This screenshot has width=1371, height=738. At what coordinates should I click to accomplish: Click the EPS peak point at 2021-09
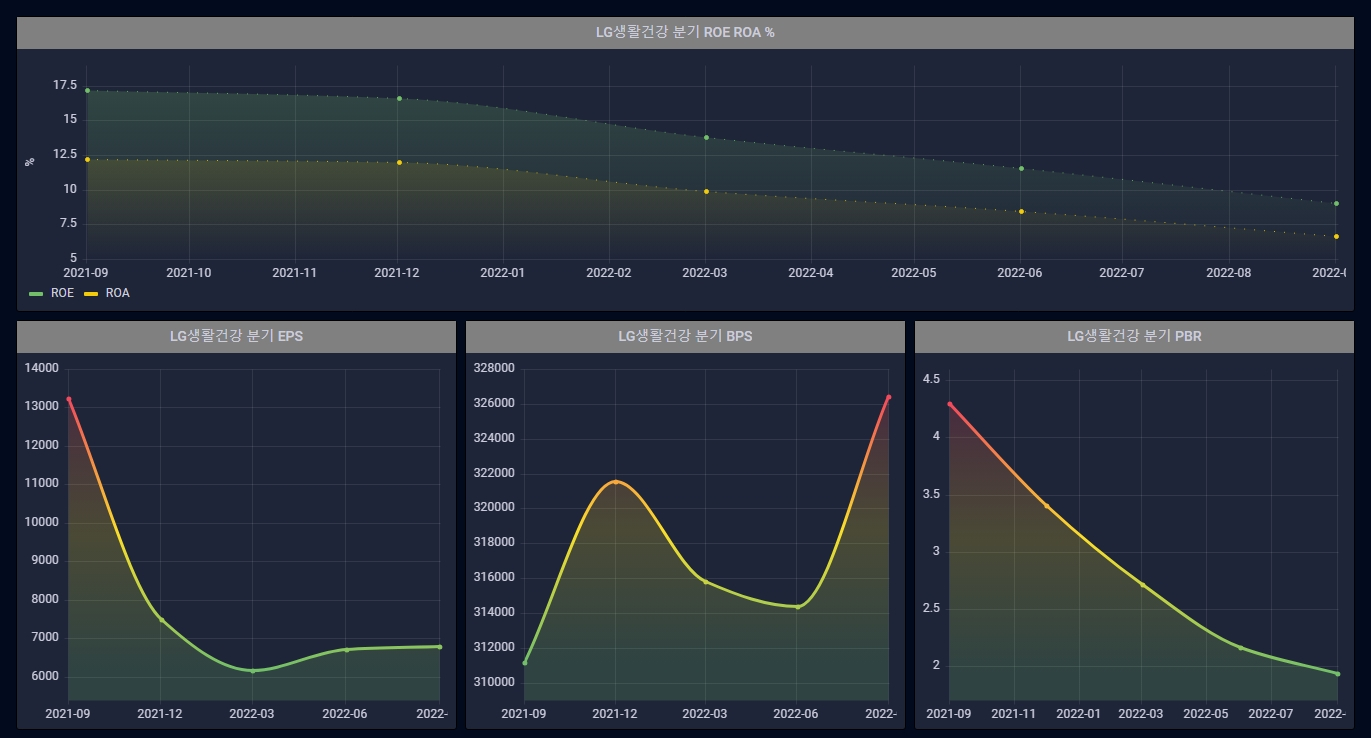coord(69,399)
